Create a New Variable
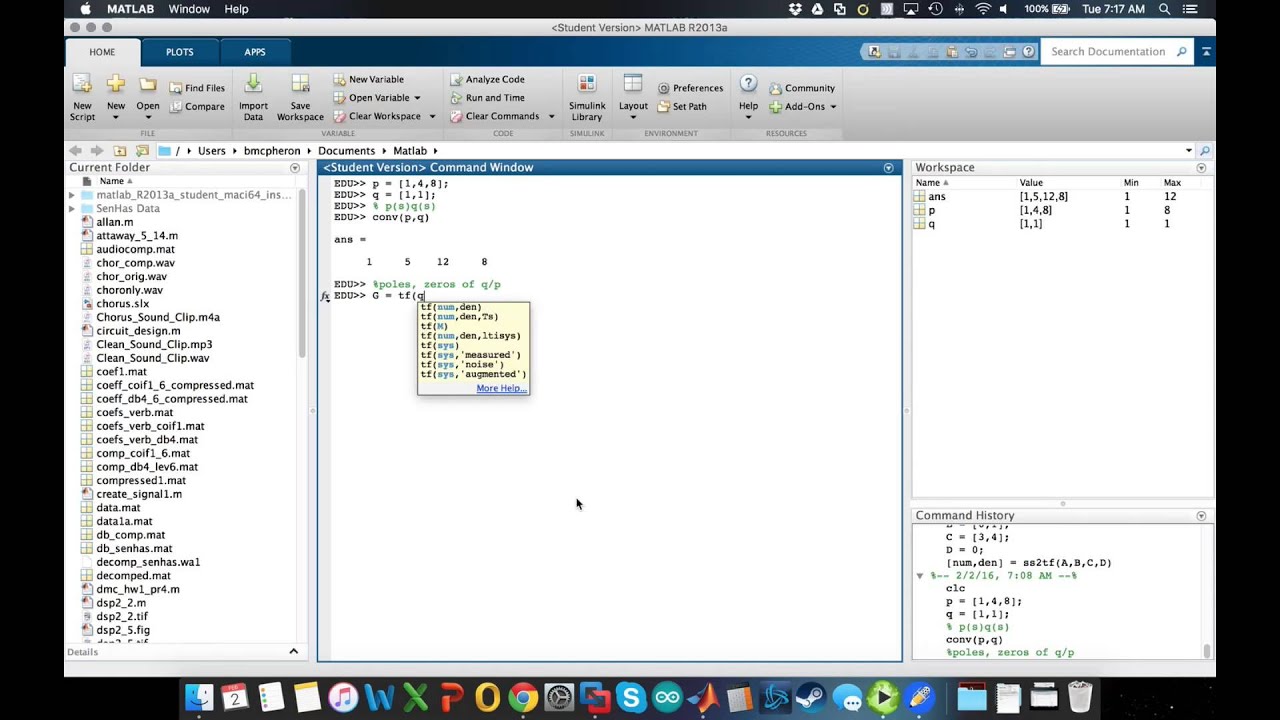 click(368, 79)
